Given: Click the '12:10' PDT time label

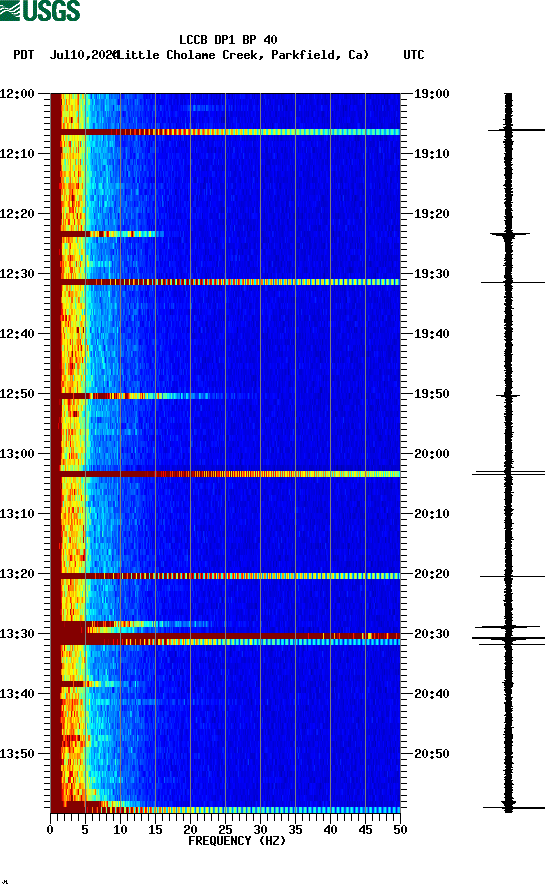Looking at the screenshot, I should coord(17,154).
